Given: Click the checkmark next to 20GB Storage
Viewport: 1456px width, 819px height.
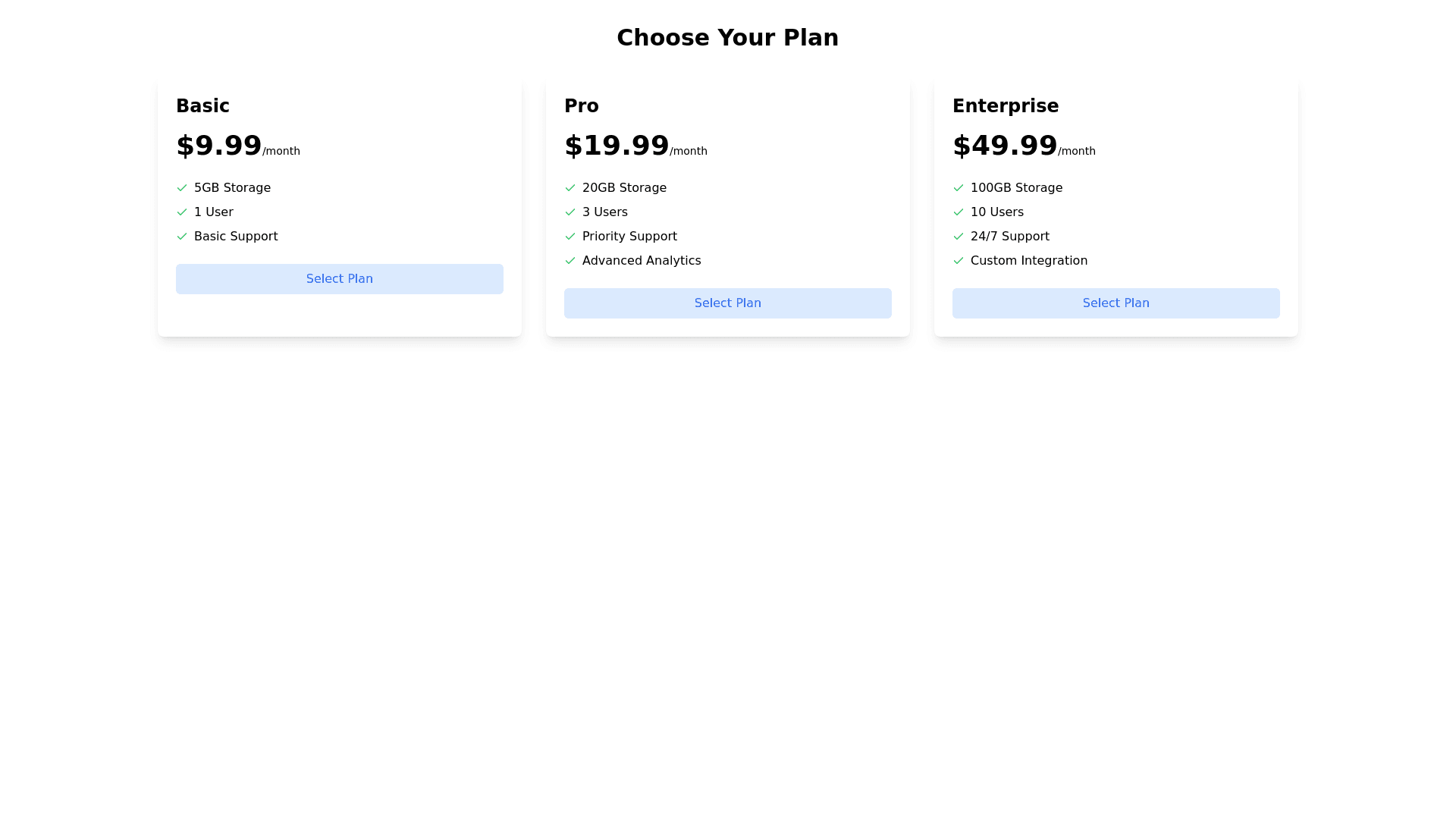Looking at the screenshot, I should point(570,188).
